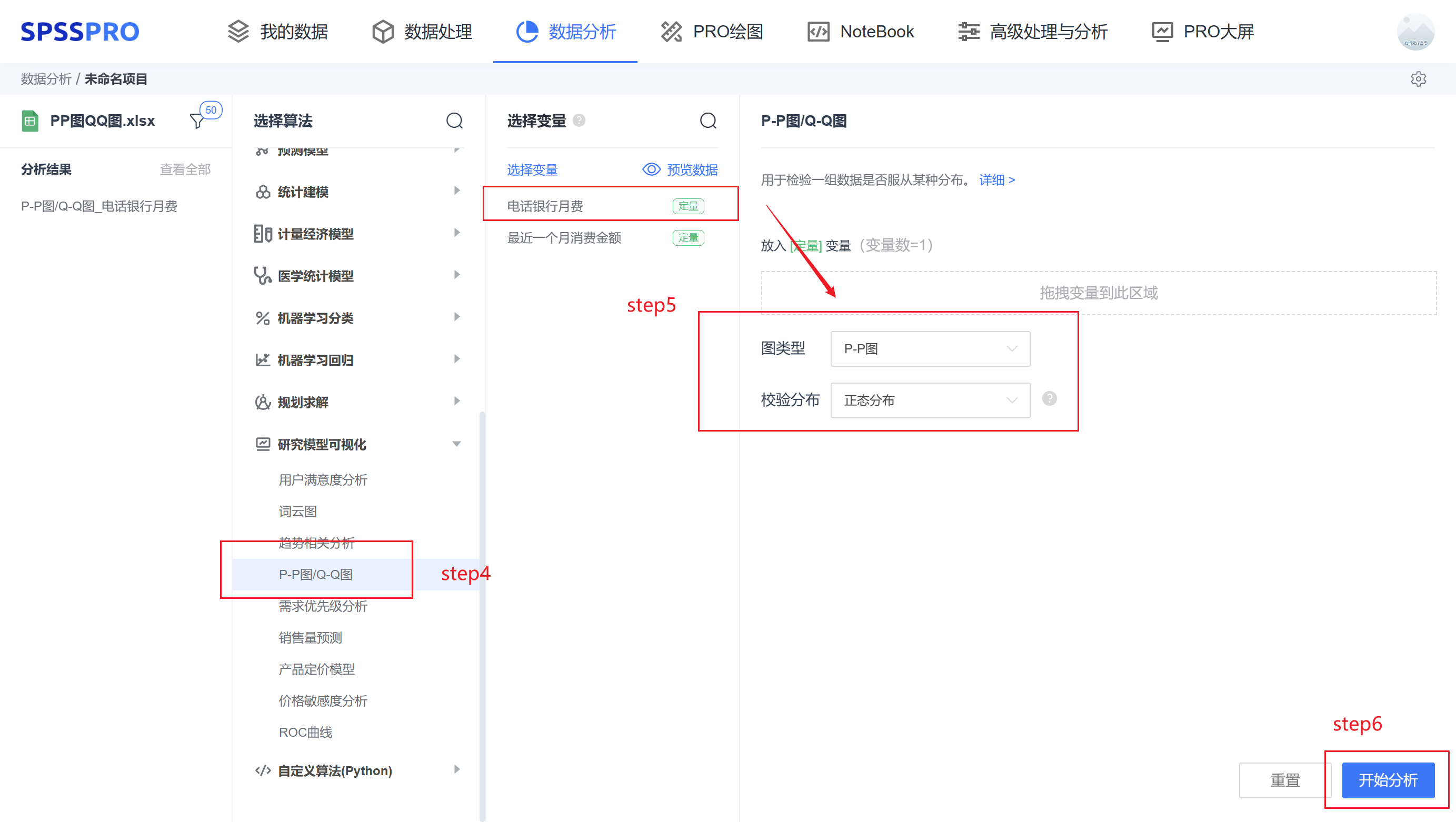Toggle 预览数据 eye icon
The width and height of the screenshot is (1456, 822).
click(x=651, y=169)
